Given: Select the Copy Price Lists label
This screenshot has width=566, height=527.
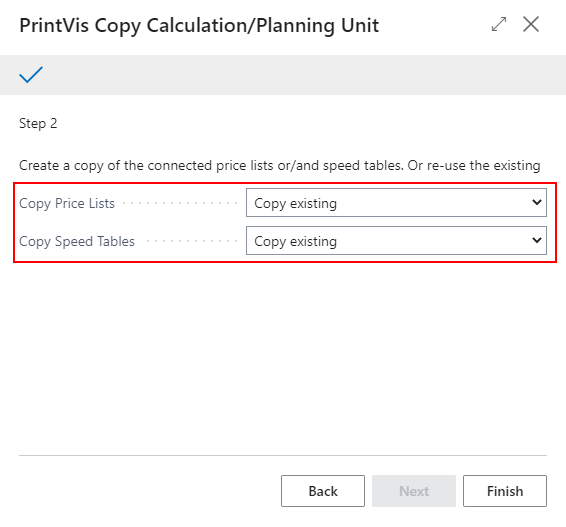Looking at the screenshot, I should 67,203.
